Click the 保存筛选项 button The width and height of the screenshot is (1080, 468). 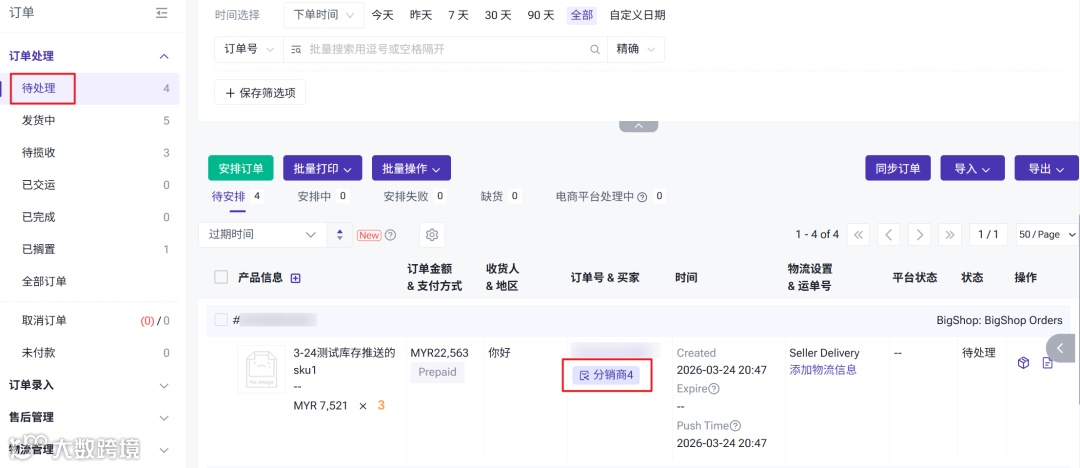point(260,92)
